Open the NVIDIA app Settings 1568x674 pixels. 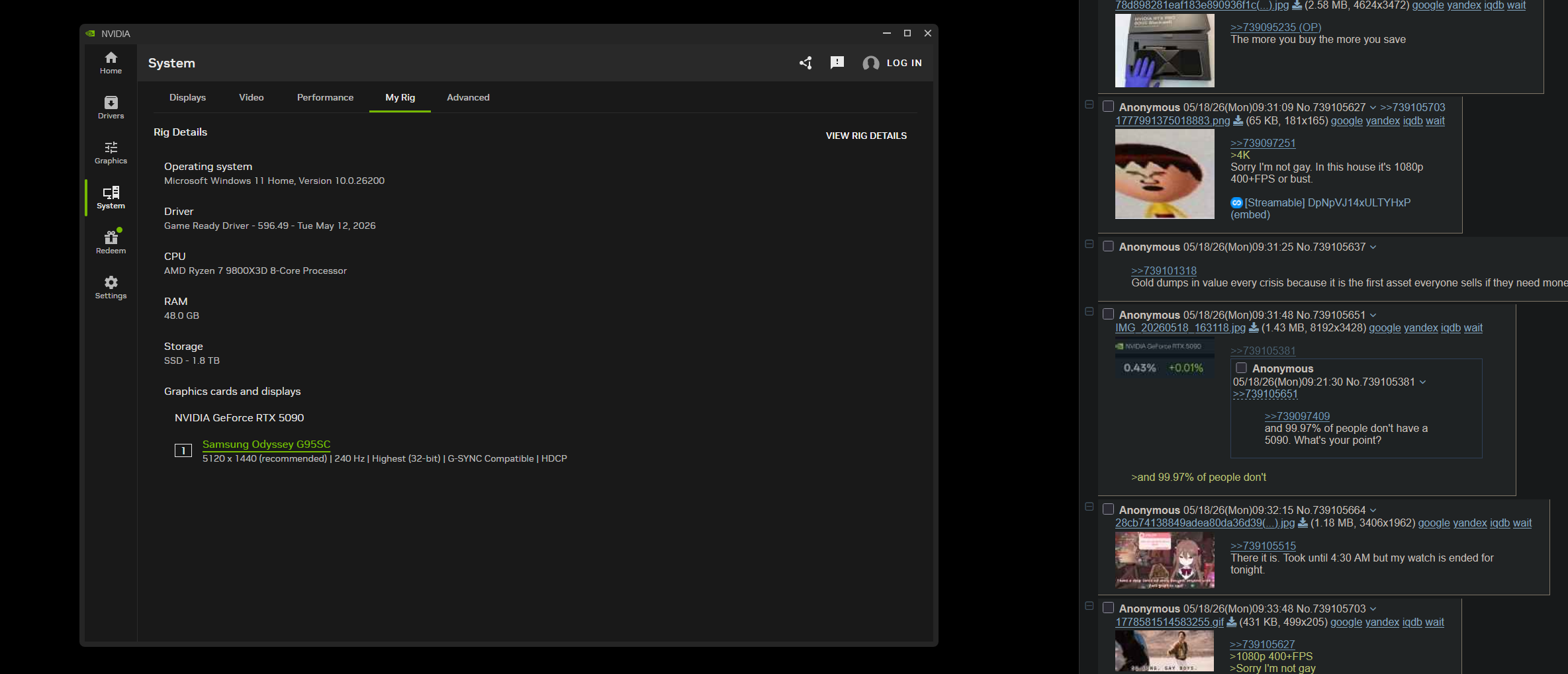tap(111, 288)
